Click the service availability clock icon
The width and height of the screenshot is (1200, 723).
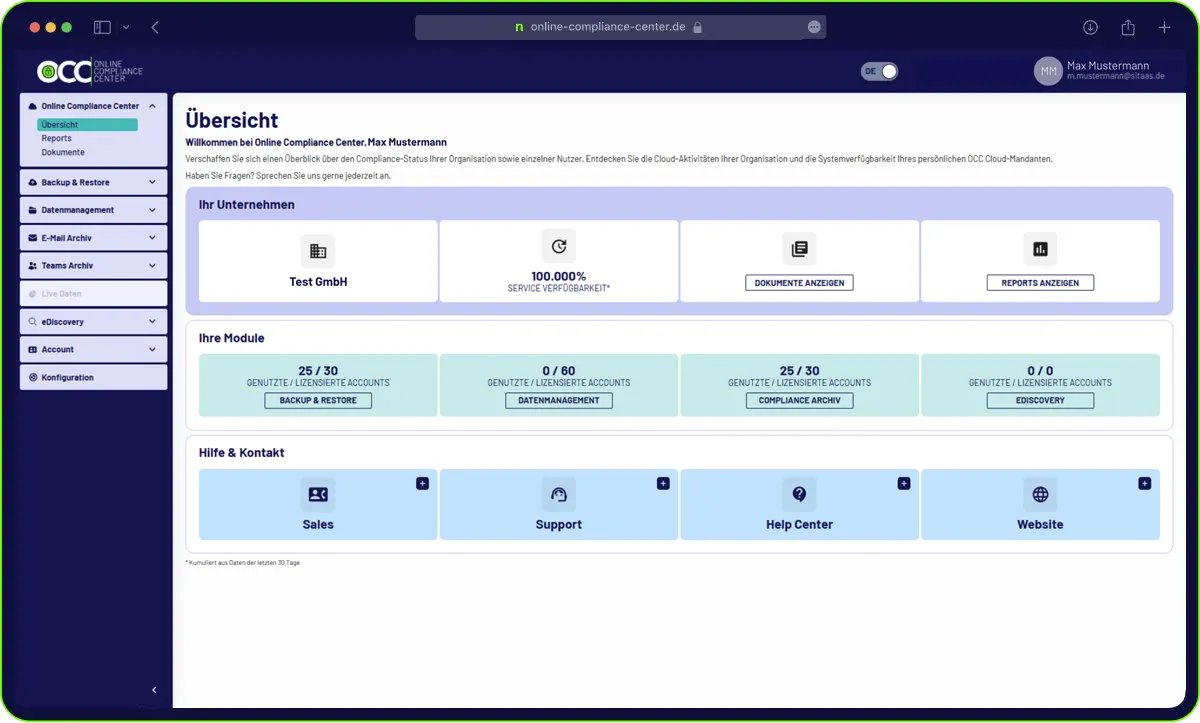(558, 246)
